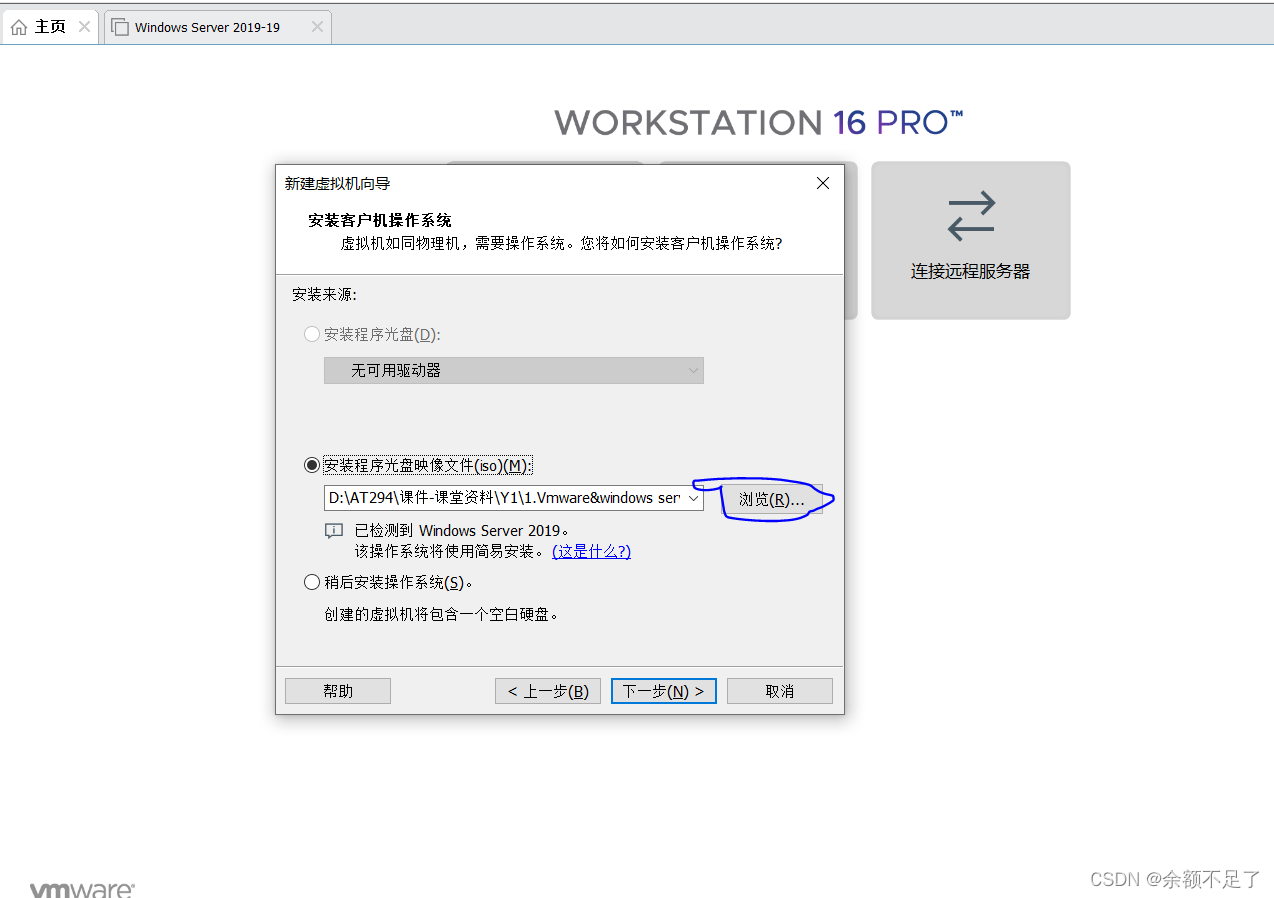Screen dimensions: 1274x898
Task: Close the Windows Server 2019-19 tab
Action: [317, 27]
